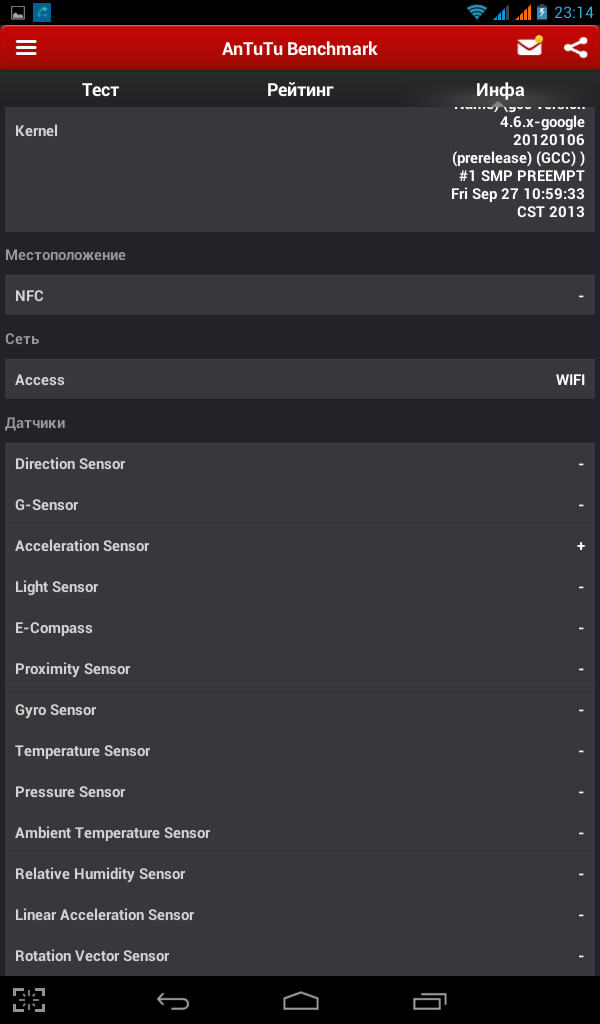Viewport: 600px width, 1024px height.
Task: Switch to the Рейтинг tab
Action: pos(300,90)
